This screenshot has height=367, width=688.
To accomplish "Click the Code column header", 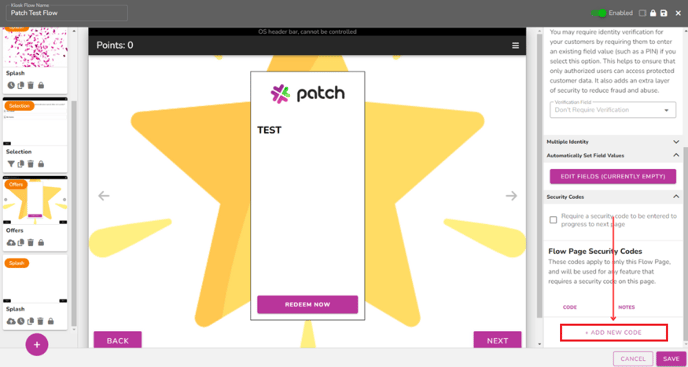I will (570, 307).
